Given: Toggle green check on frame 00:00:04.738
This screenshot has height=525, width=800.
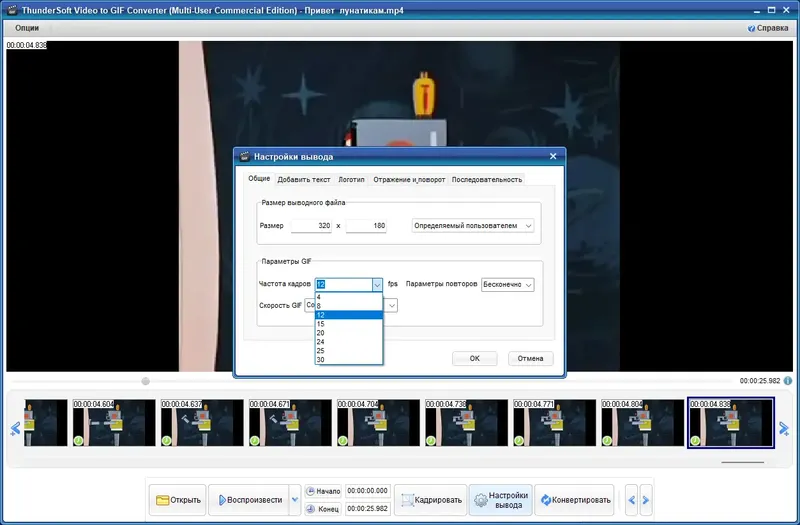Looking at the screenshot, I should [431, 440].
